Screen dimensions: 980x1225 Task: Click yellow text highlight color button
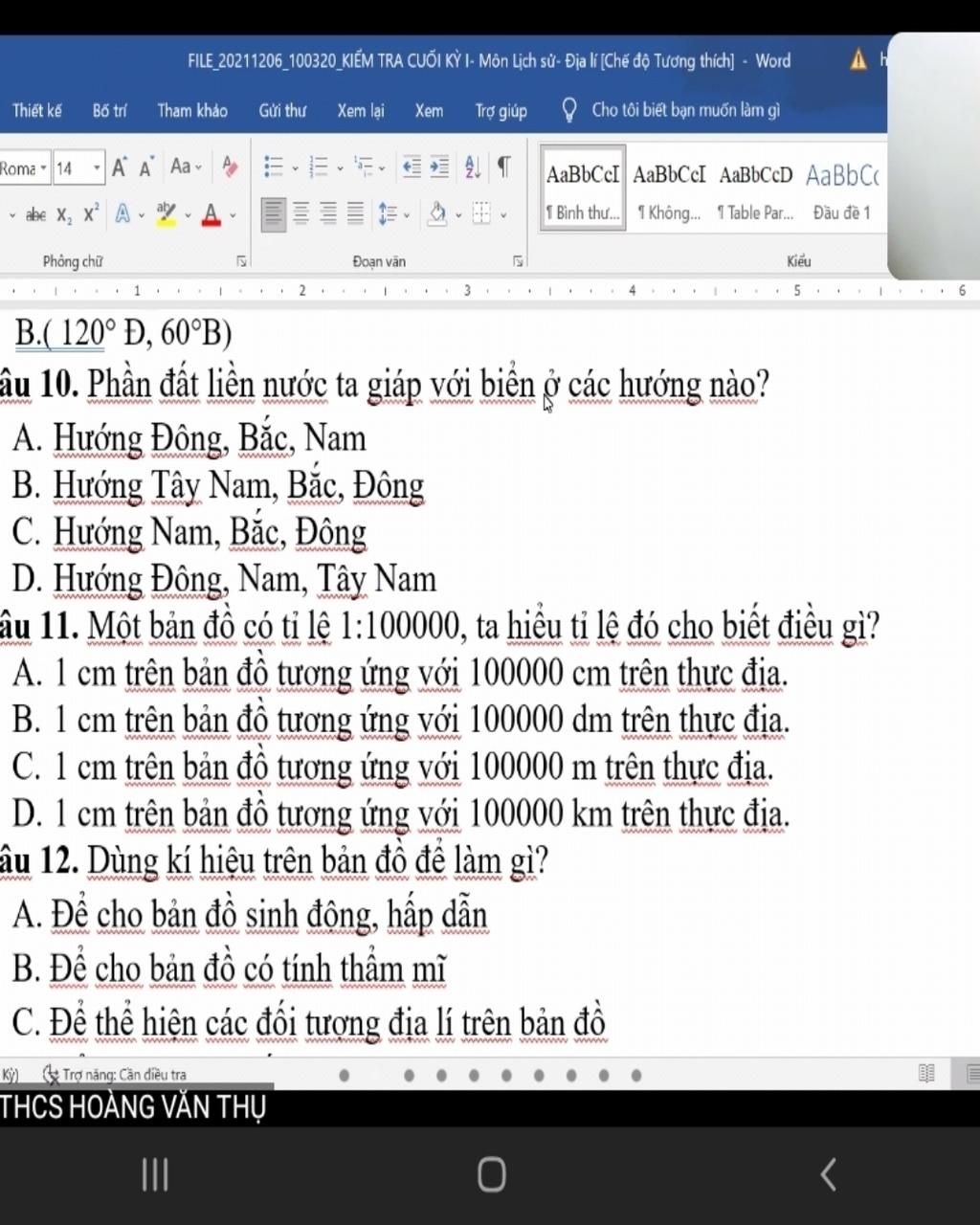point(167,213)
